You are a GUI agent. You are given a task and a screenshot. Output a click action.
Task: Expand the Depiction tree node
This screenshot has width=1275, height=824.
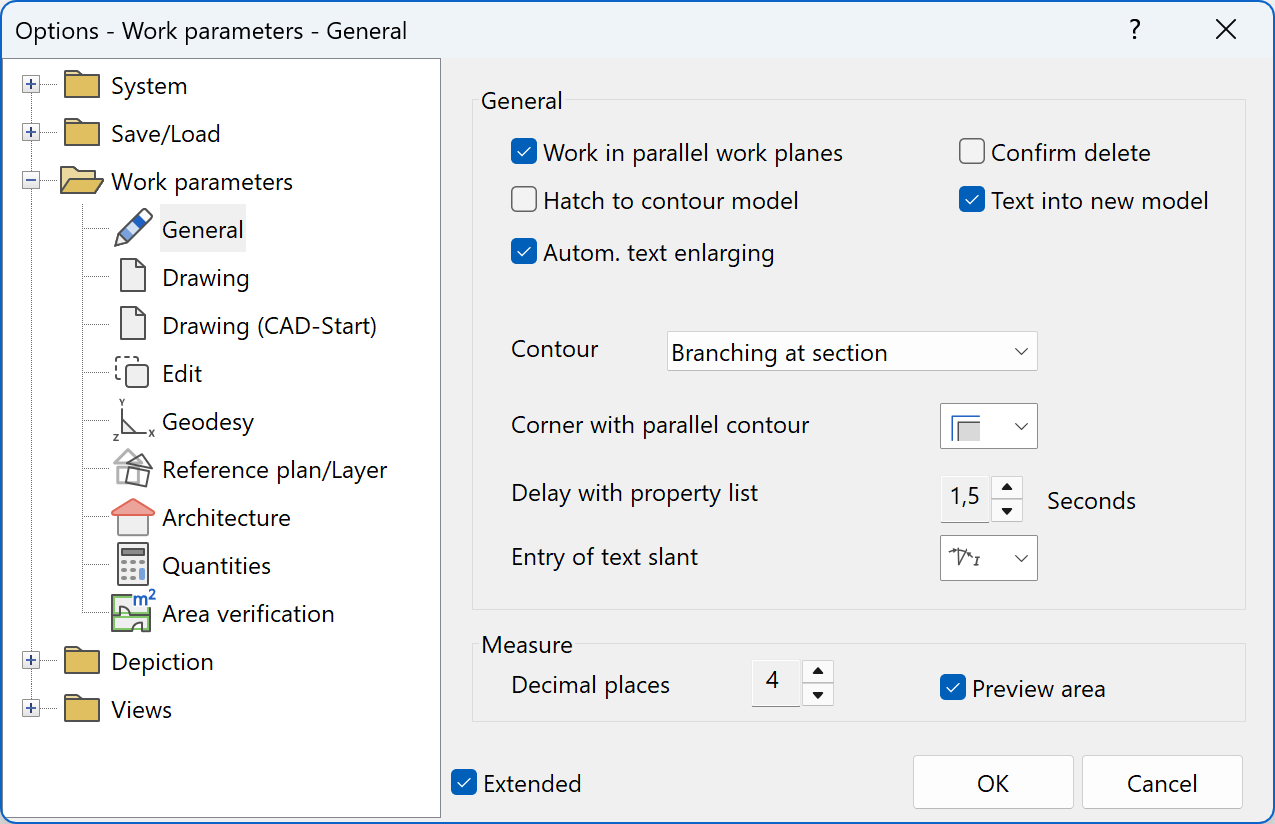pos(31,661)
